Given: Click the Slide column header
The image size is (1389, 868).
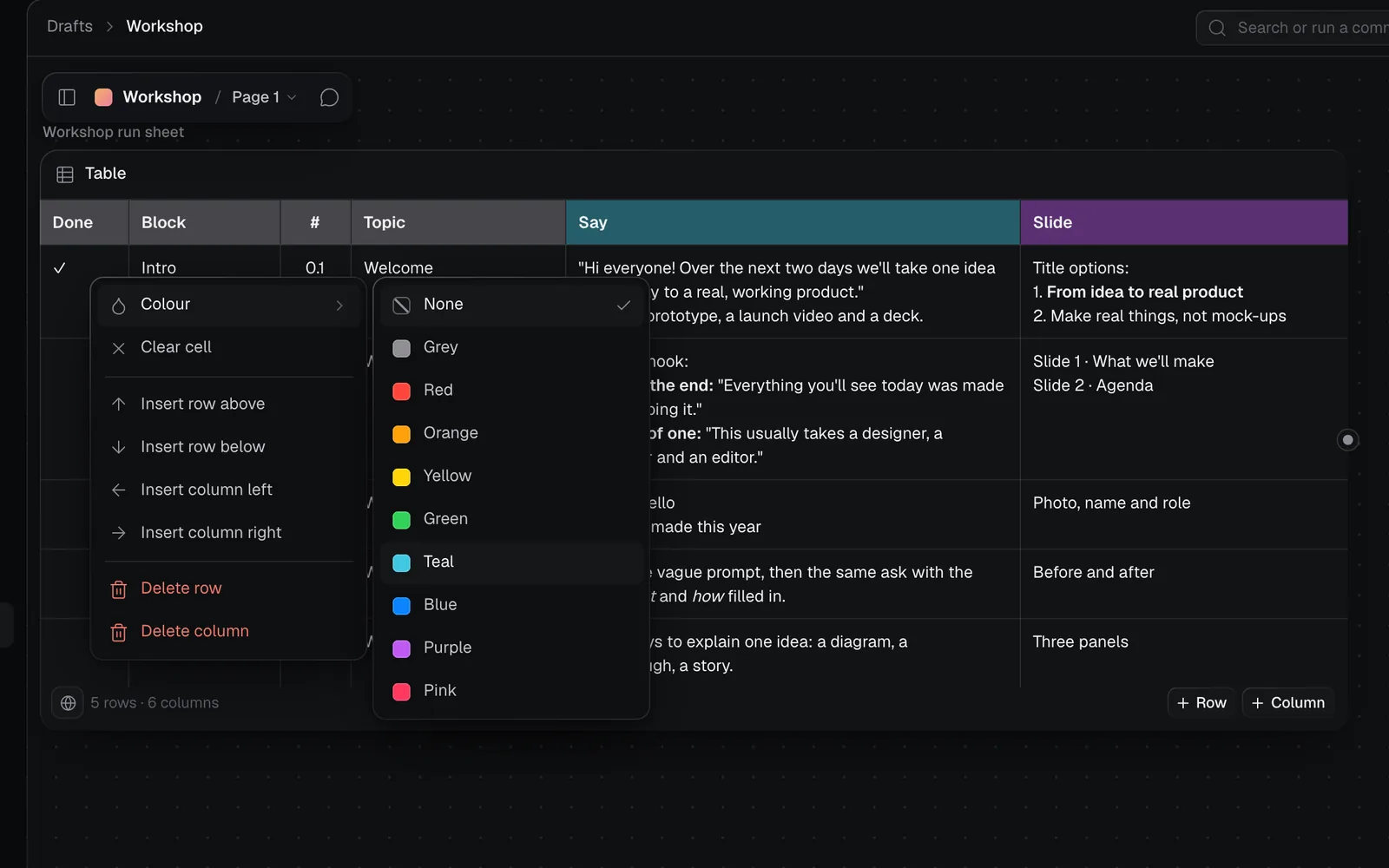Looking at the screenshot, I should click(1184, 223).
